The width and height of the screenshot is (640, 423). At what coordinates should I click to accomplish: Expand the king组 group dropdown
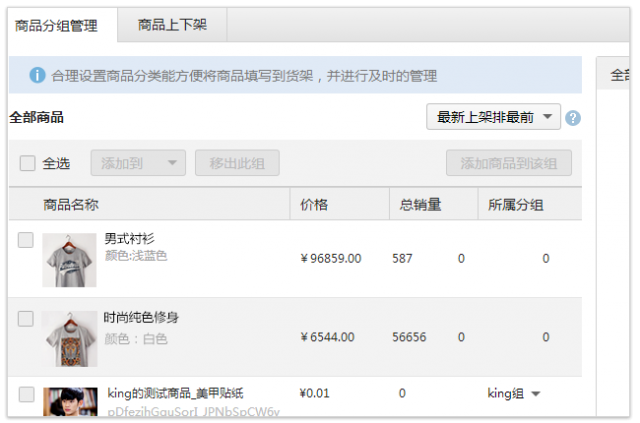tap(536, 394)
